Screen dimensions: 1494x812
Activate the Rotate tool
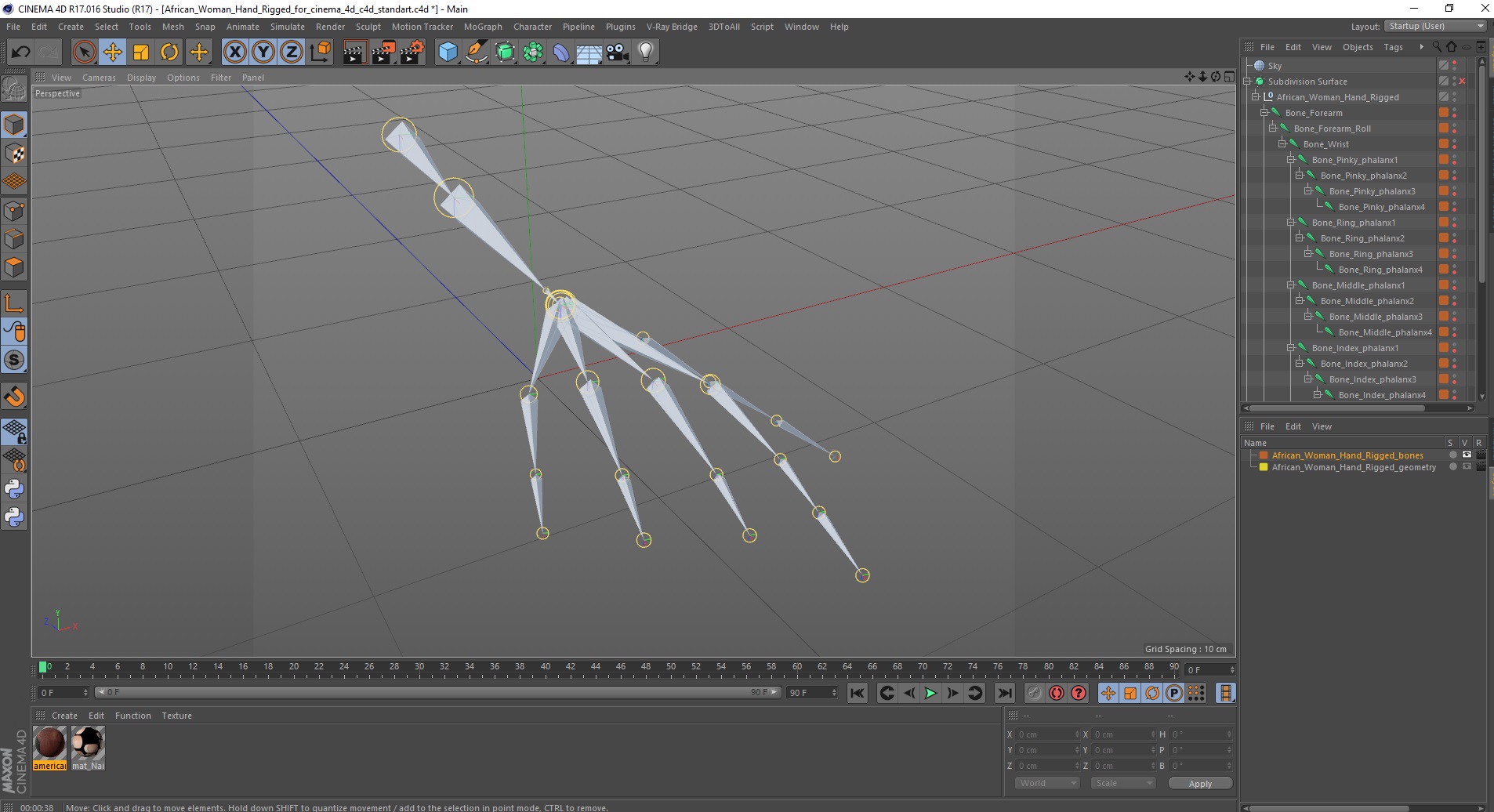pos(169,52)
